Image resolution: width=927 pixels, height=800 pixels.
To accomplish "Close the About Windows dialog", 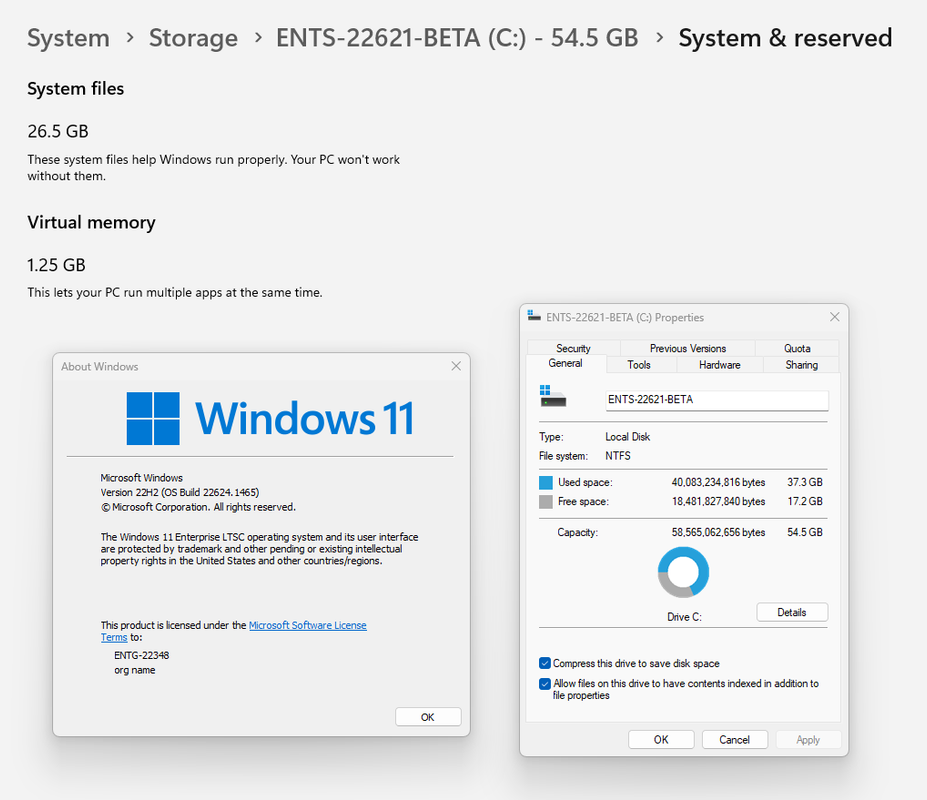I will coord(456,366).
